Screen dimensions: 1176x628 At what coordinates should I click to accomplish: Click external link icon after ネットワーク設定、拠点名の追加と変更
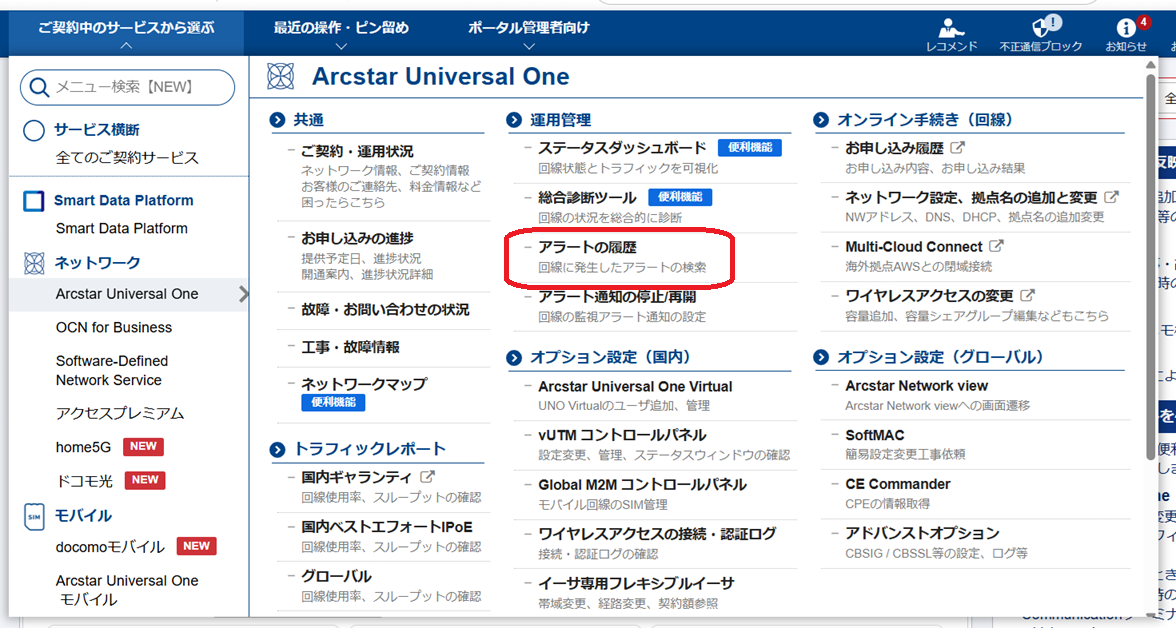click(1112, 197)
